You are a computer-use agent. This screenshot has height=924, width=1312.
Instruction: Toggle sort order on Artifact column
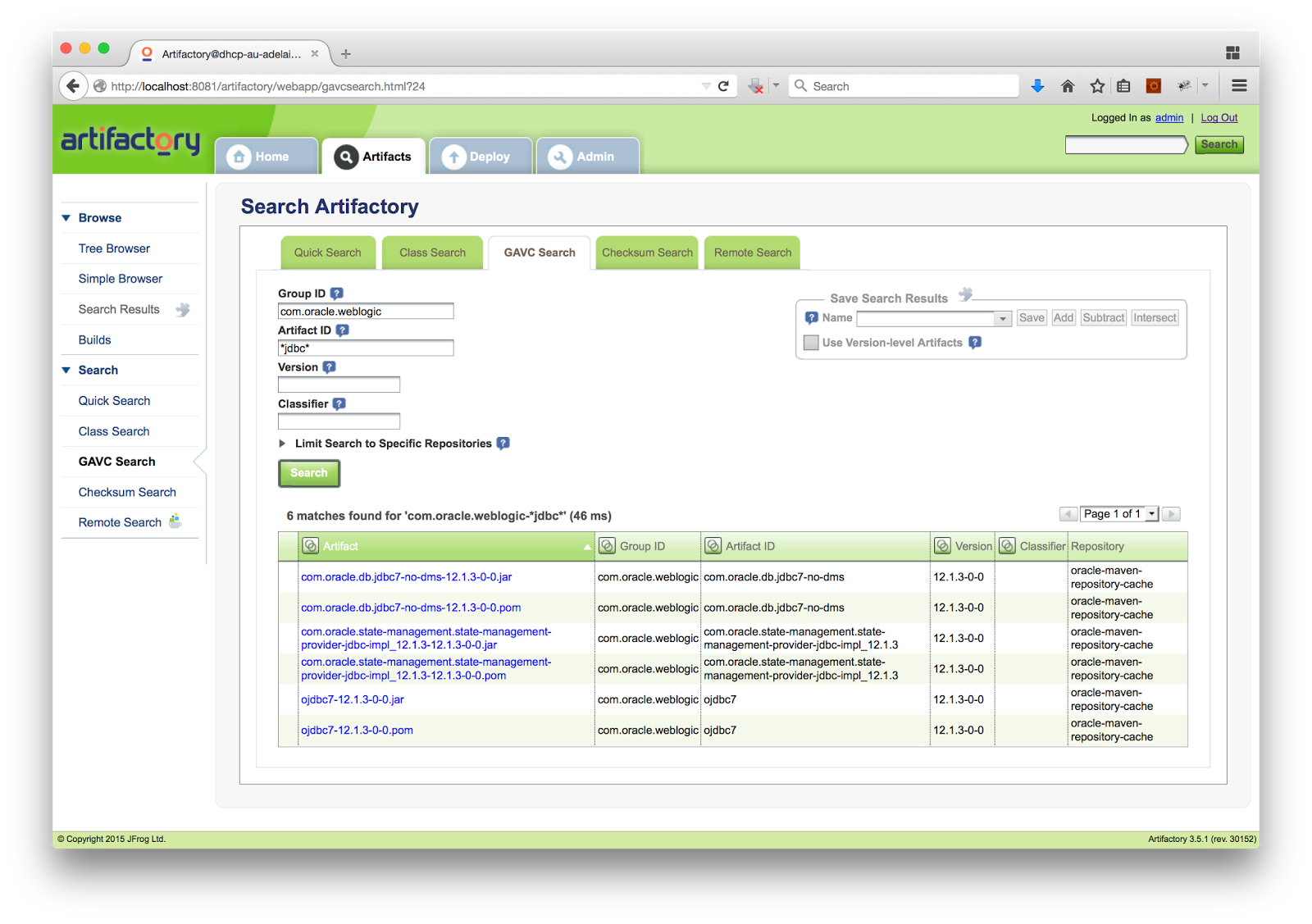click(587, 547)
